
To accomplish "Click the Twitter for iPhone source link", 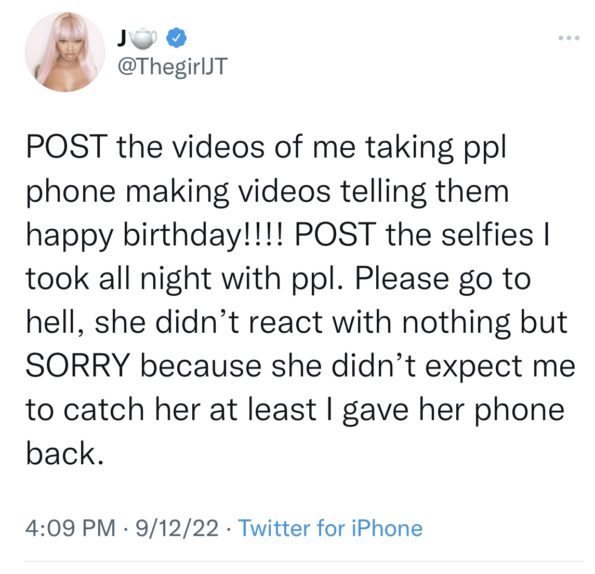I will click(x=330, y=528).
